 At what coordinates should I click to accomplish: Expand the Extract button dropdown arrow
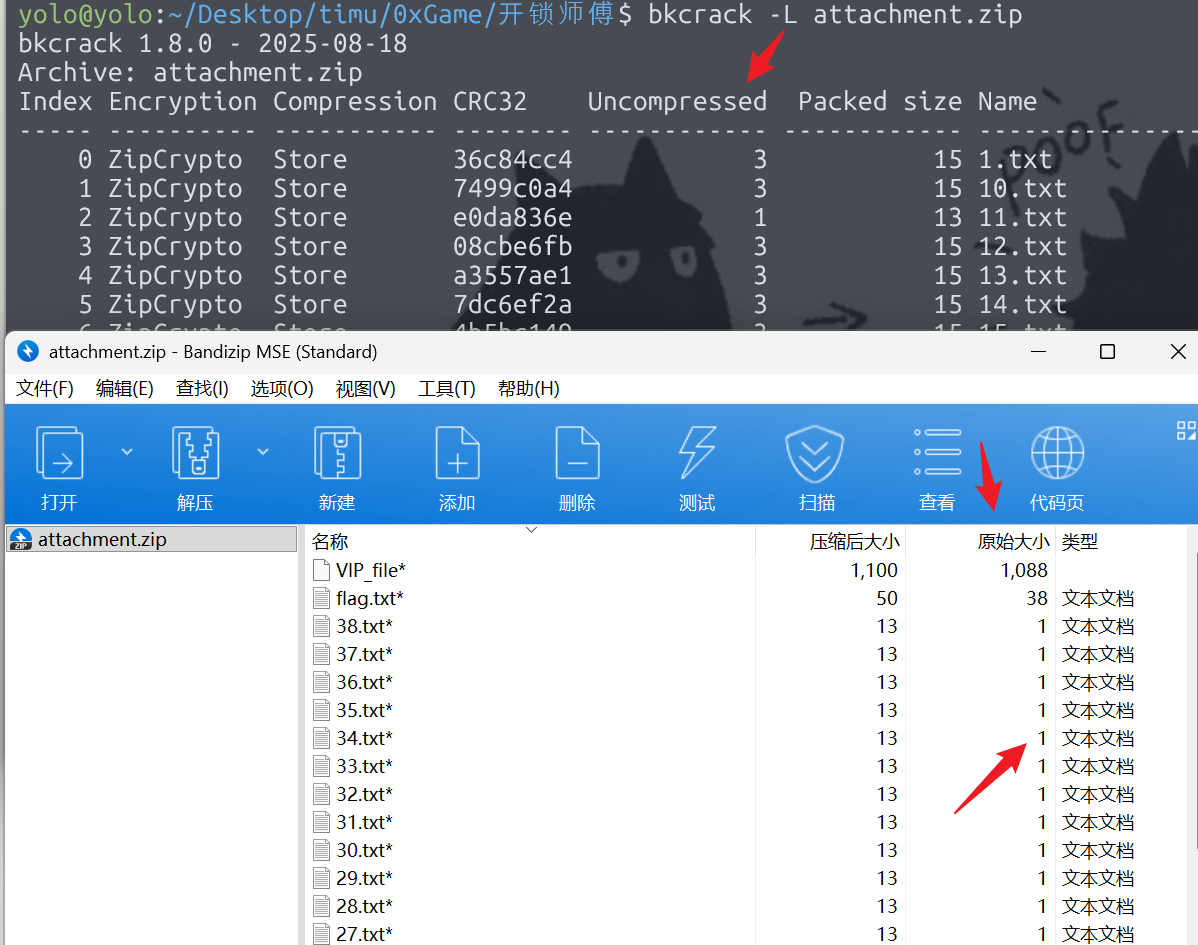click(263, 452)
